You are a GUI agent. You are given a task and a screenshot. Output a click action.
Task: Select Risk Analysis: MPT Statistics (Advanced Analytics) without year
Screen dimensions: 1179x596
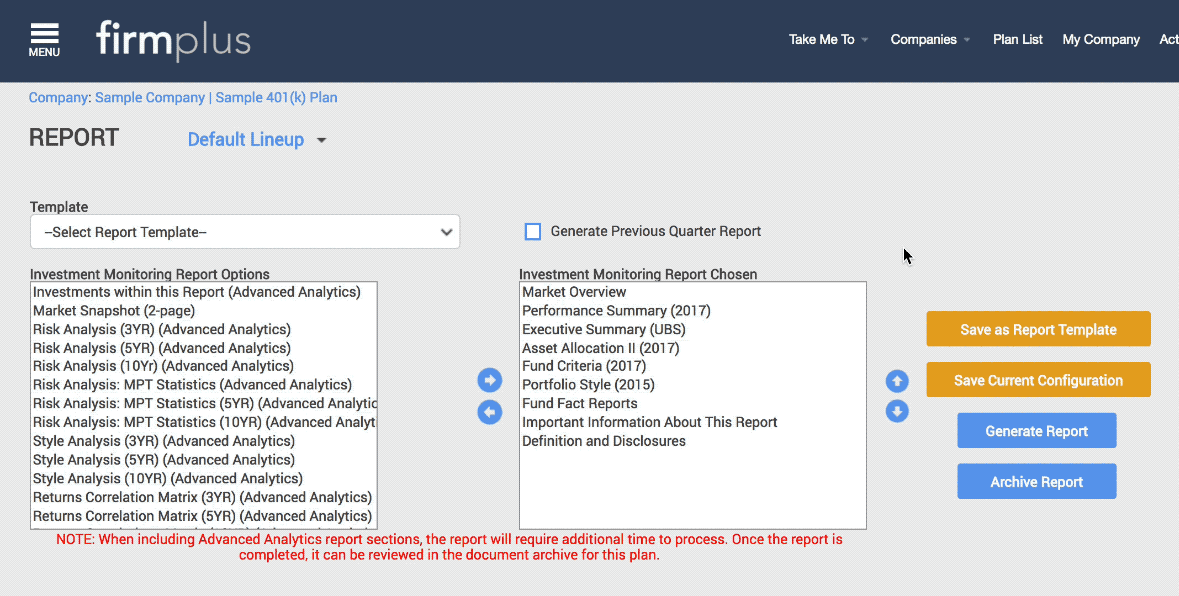[204, 385]
